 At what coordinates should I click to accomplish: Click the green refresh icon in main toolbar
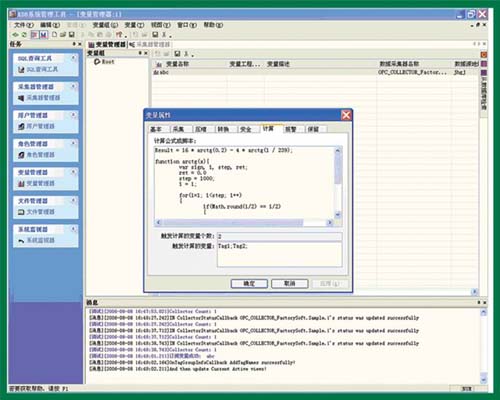24,34
